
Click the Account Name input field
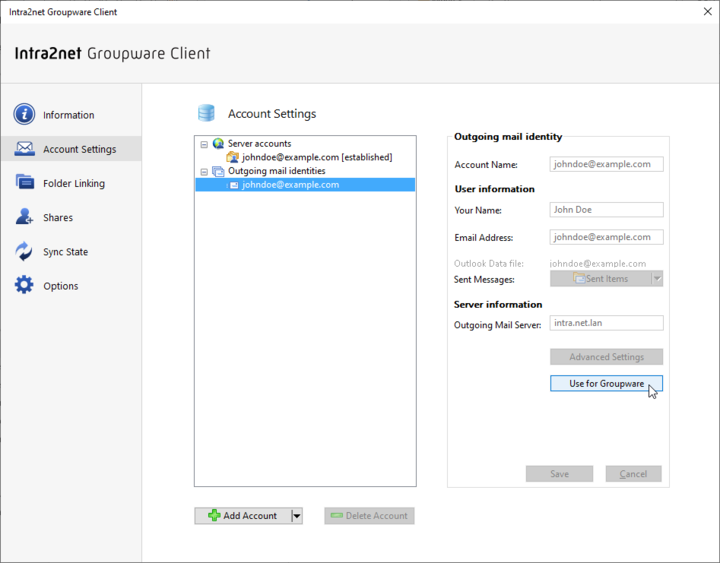(606, 164)
